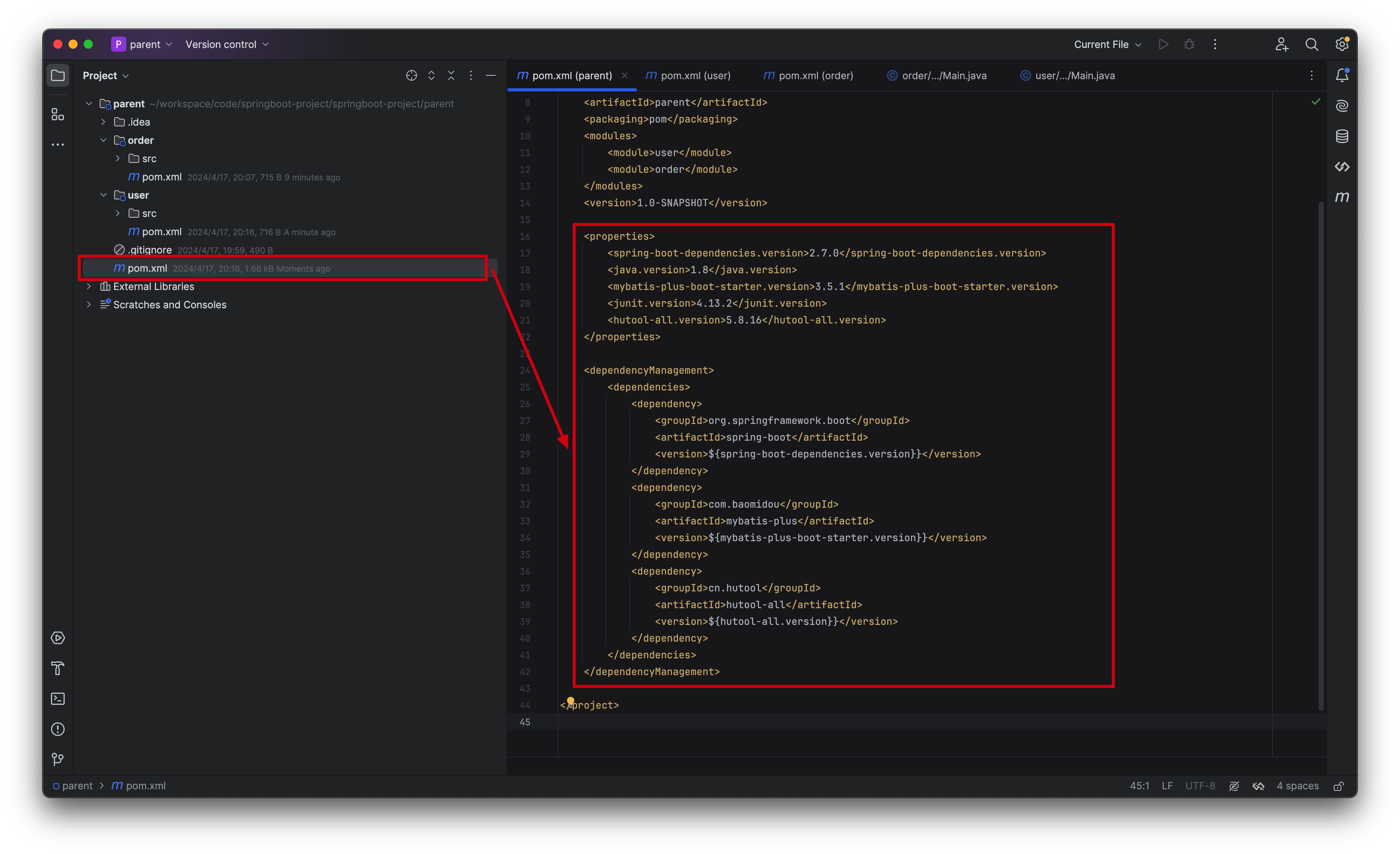This screenshot has height=854, width=1400.
Task: Open the Build hammer tool window
Action: click(58, 668)
